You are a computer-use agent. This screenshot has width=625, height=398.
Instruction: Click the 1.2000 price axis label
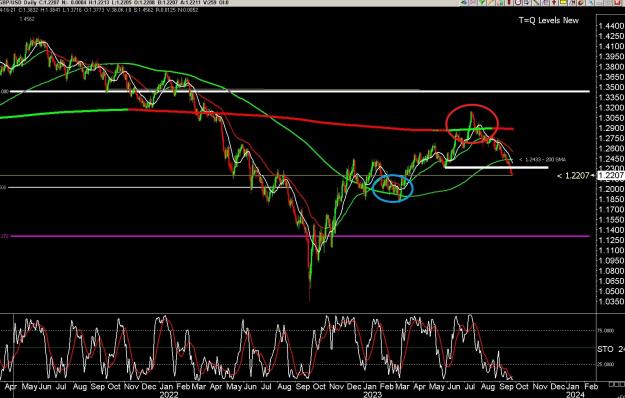coord(611,189)
